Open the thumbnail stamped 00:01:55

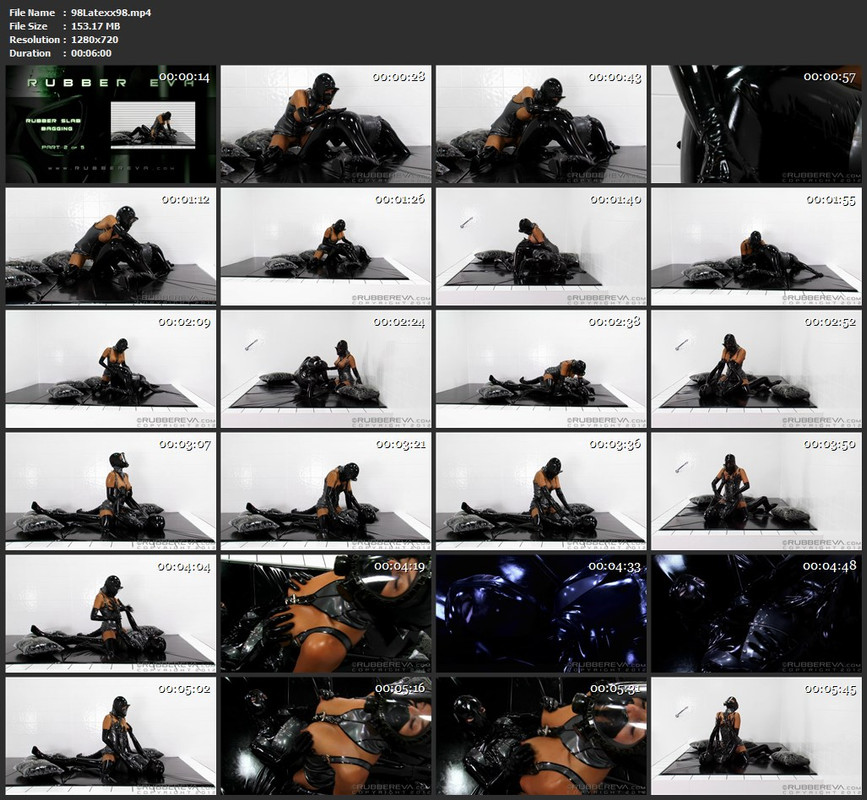coord(756,247)
